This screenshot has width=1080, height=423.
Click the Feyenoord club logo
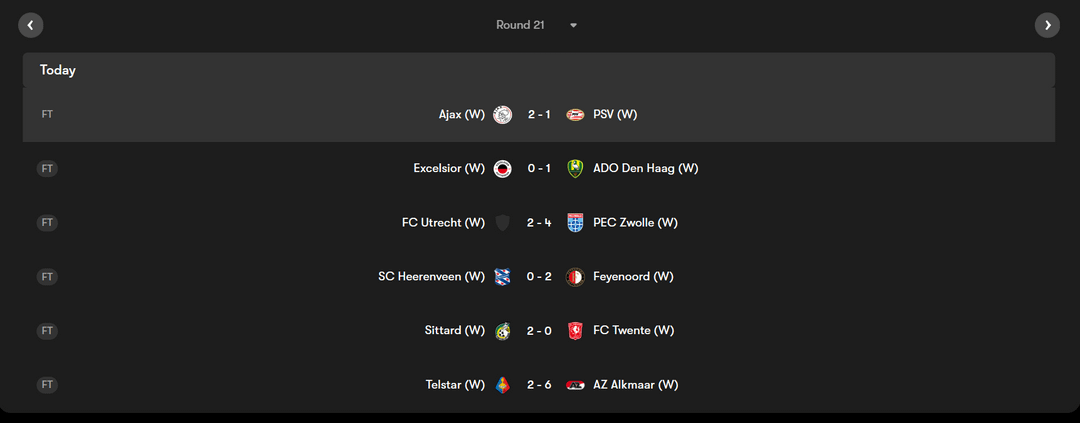tap(575, 276)
